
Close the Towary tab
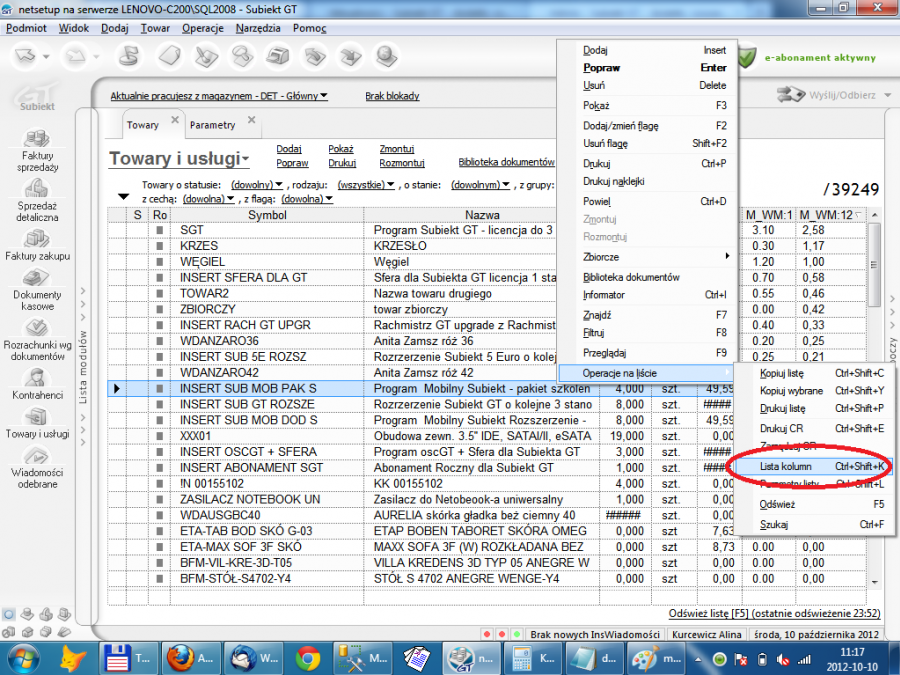point(175,120)
